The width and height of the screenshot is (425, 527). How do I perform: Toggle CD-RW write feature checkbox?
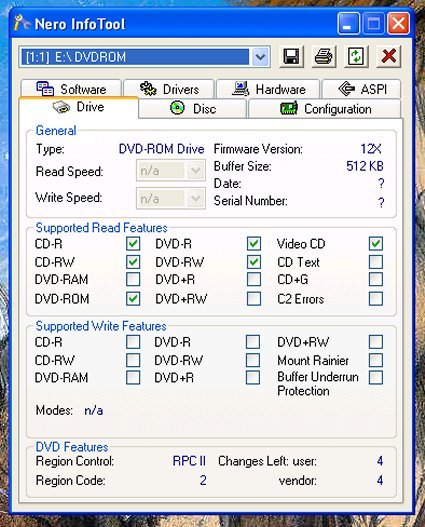coord(133,360)
